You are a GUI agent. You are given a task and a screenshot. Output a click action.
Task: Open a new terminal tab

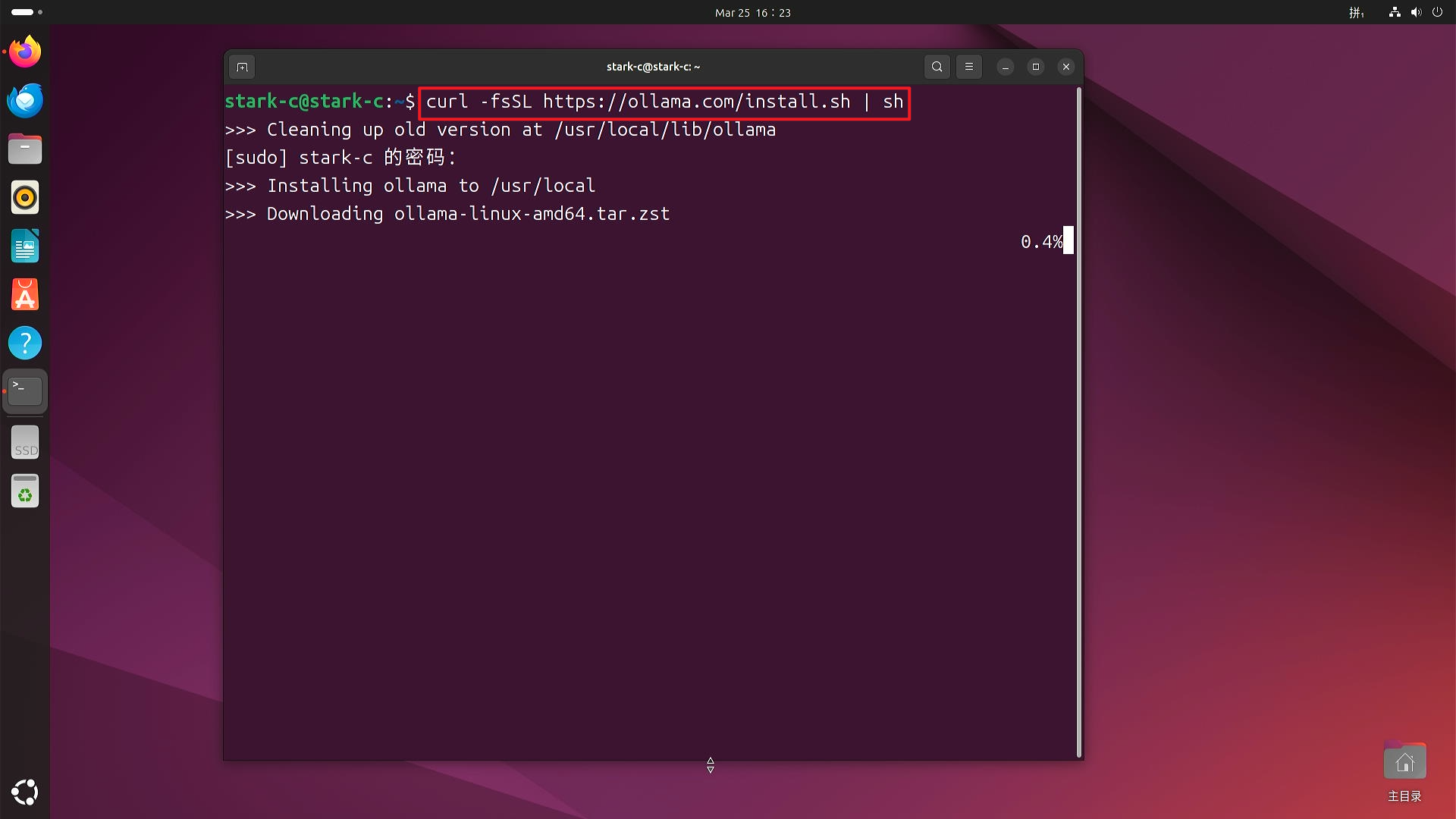pyautogui.click(x=242, y=67)
